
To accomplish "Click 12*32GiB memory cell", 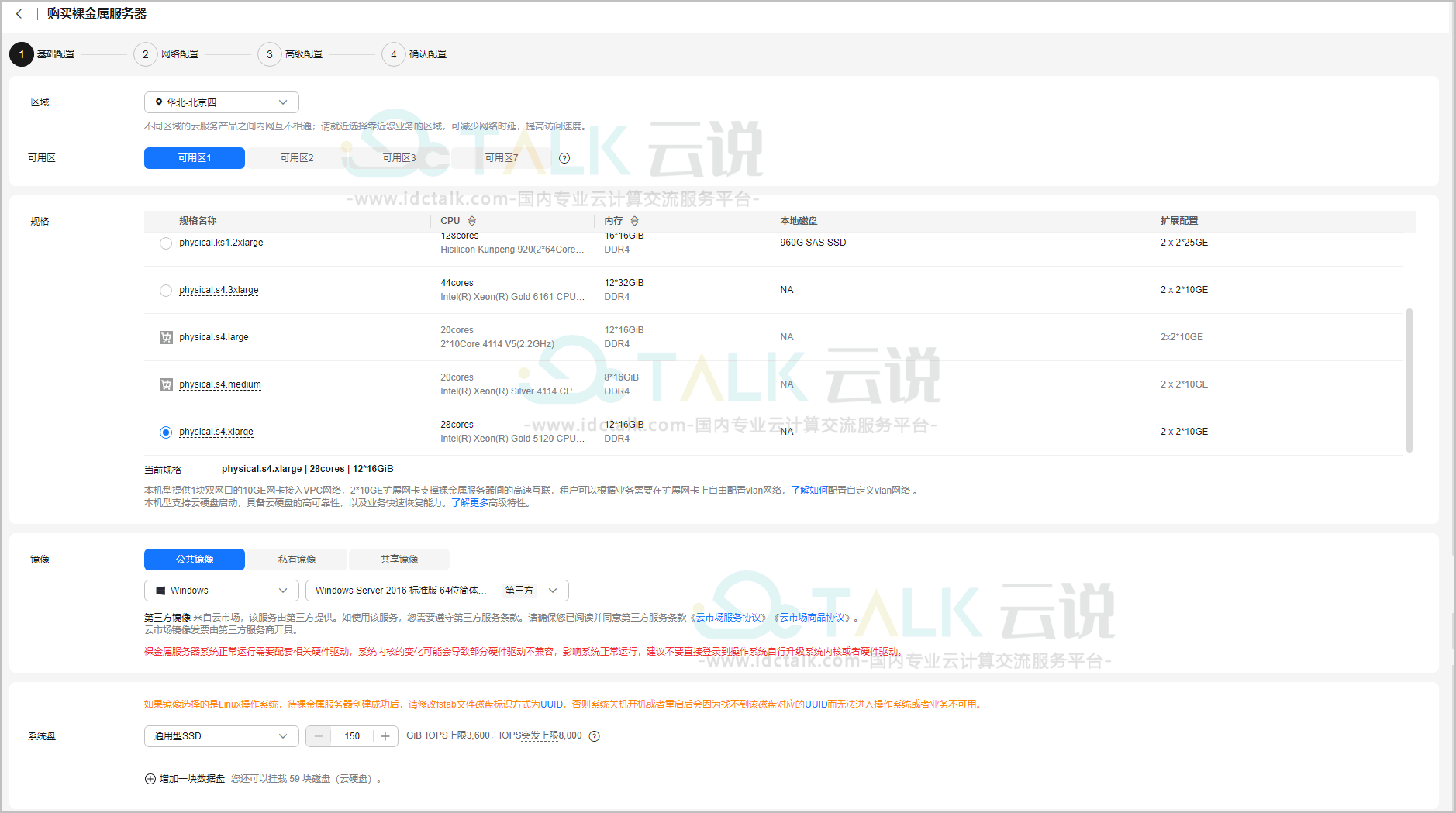I will pyautogui.click(x=624, y=283).
